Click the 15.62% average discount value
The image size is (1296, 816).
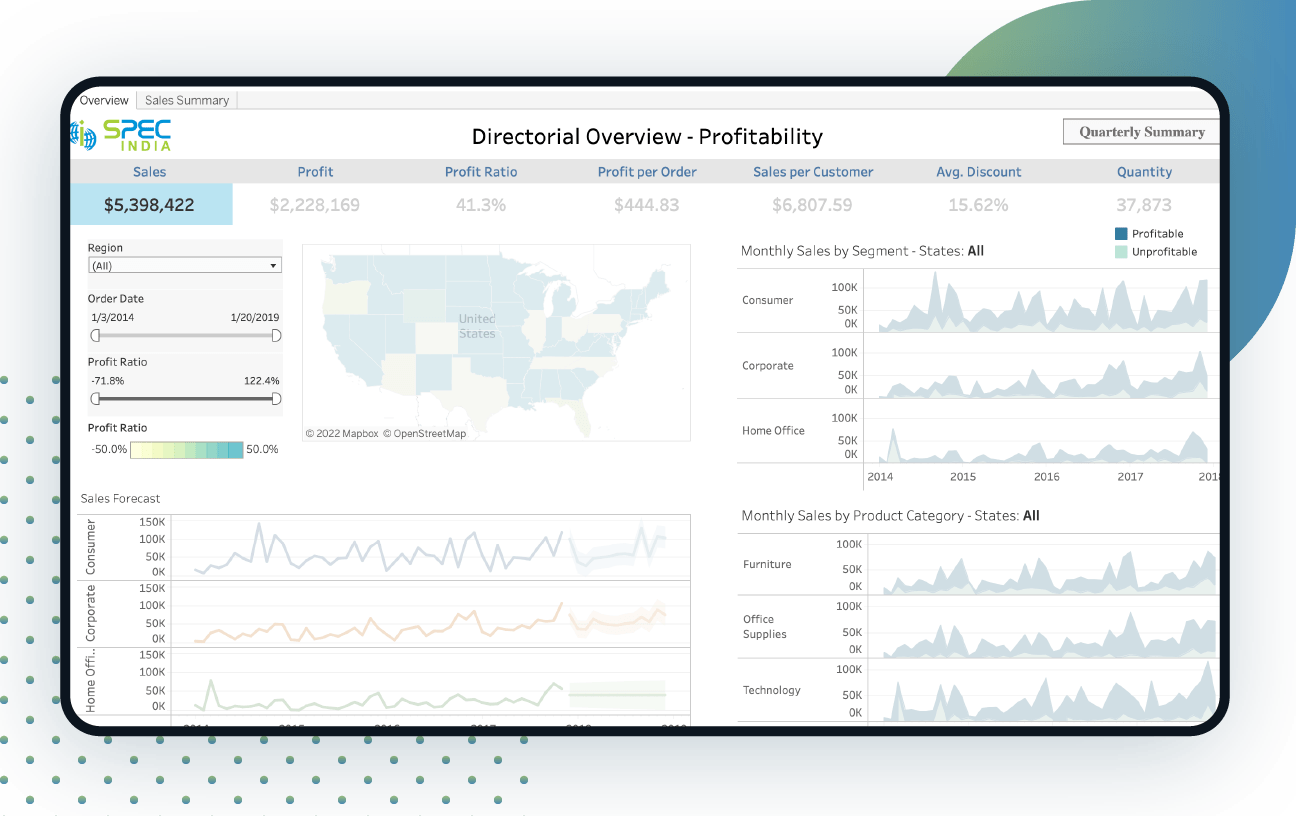979,205
